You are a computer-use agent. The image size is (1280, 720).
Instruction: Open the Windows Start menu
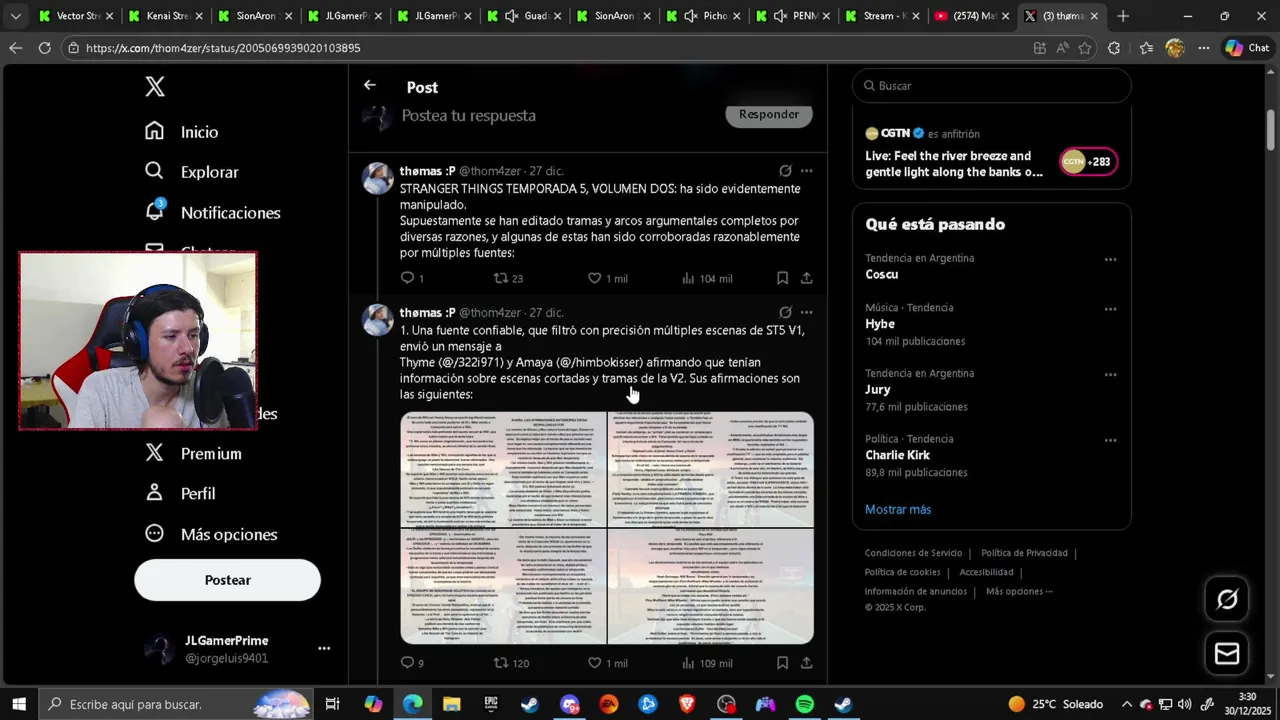point(18,704)
